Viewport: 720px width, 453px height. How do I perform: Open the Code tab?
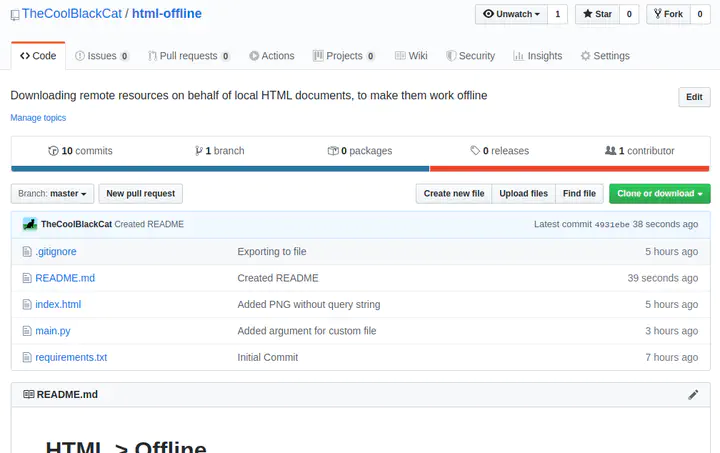[x=38, y=56]
